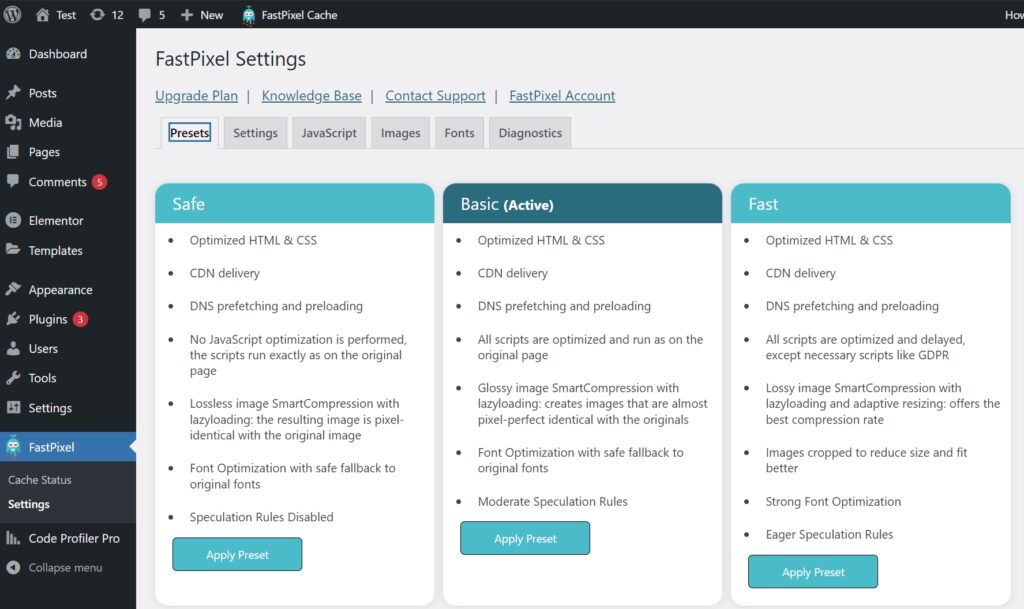Viewport: 1024px width, 609px height.
Task: Click the Eager Speculation Rules text
Action: click(829, 534)
